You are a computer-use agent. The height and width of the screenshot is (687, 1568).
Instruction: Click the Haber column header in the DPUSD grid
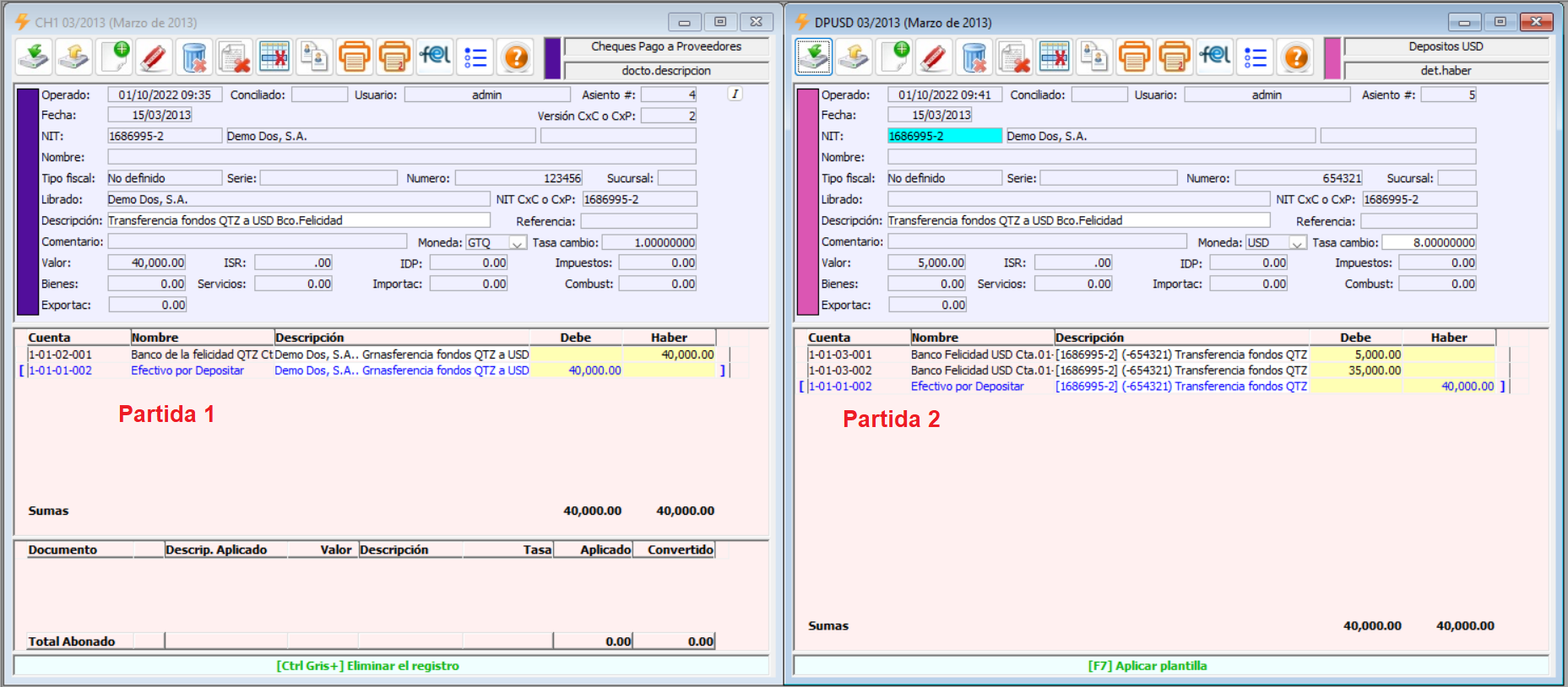1448,338
